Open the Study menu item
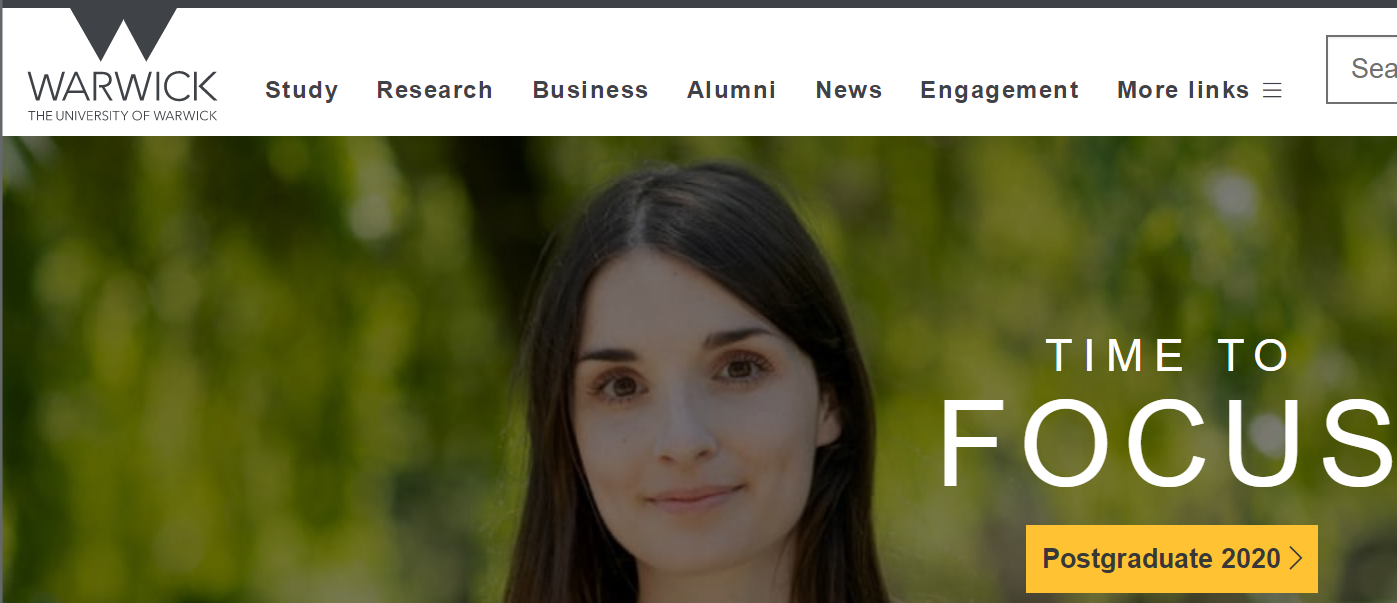 (301, 90)
